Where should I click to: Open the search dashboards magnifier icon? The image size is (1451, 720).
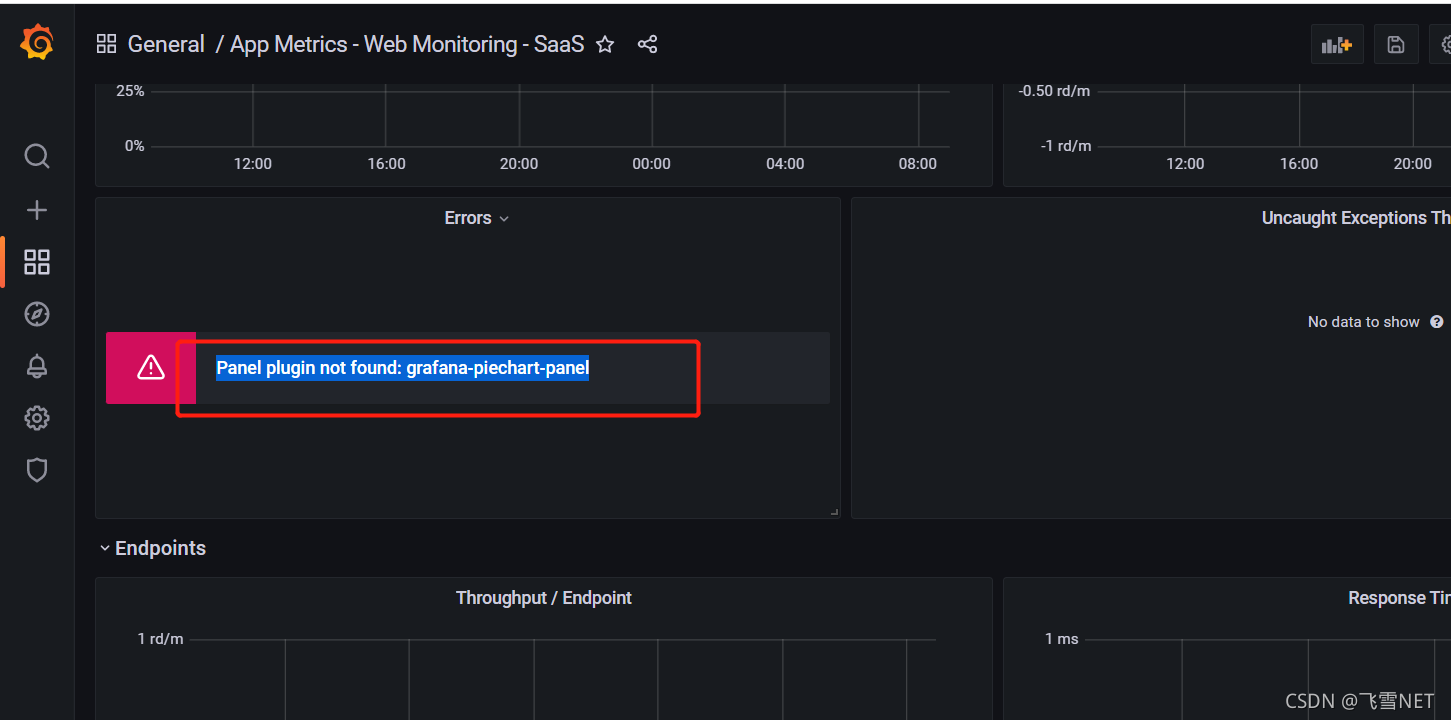point(37,156)
